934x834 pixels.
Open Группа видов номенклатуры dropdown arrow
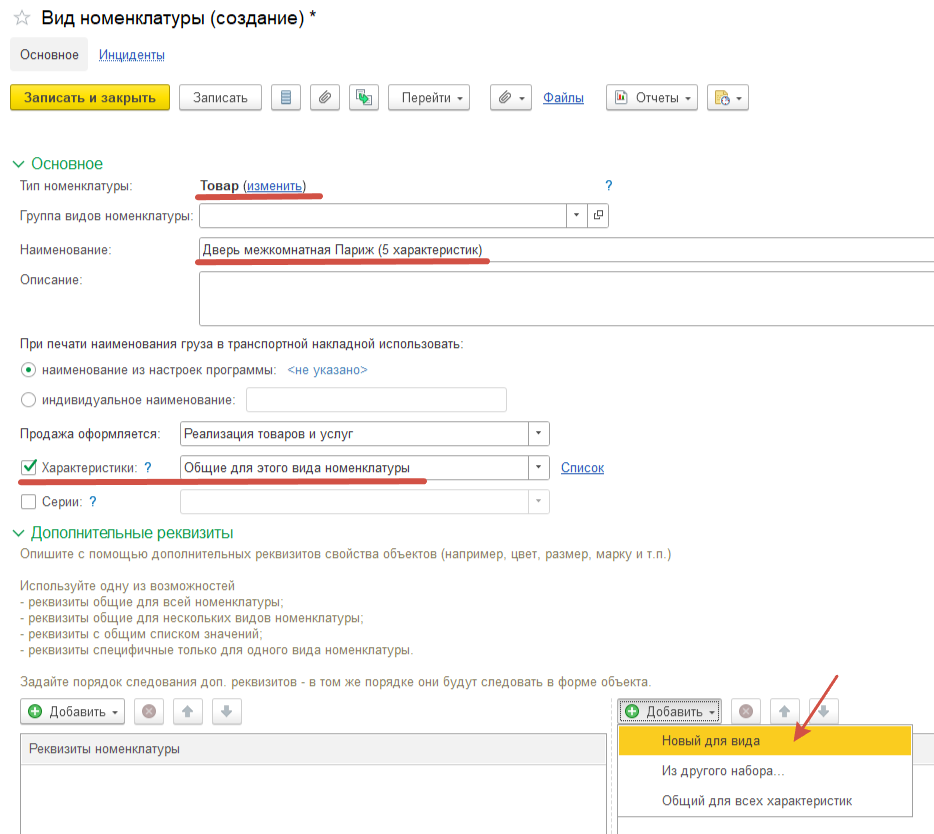click(x=576, y=215)
